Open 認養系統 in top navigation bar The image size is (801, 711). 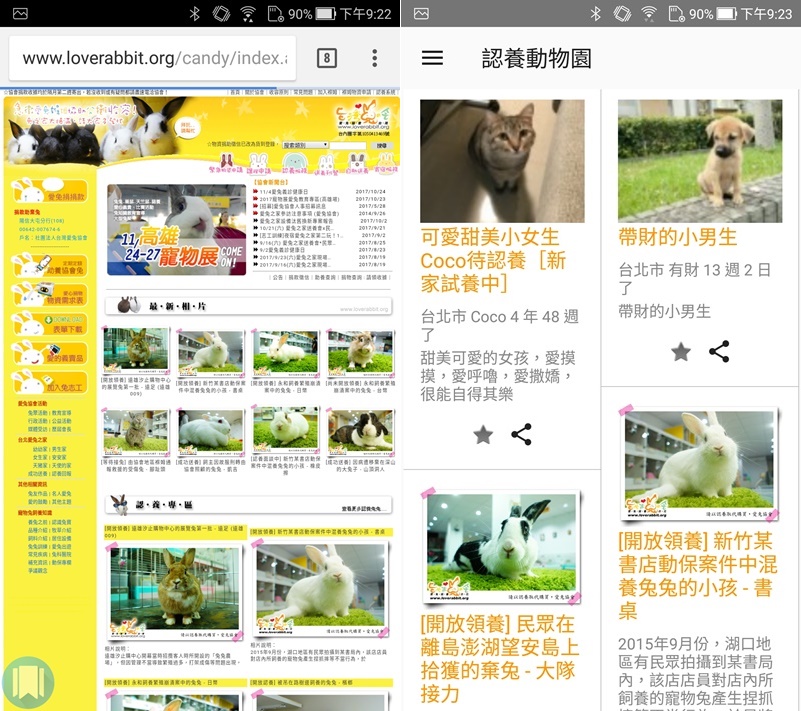pos(386,92)
